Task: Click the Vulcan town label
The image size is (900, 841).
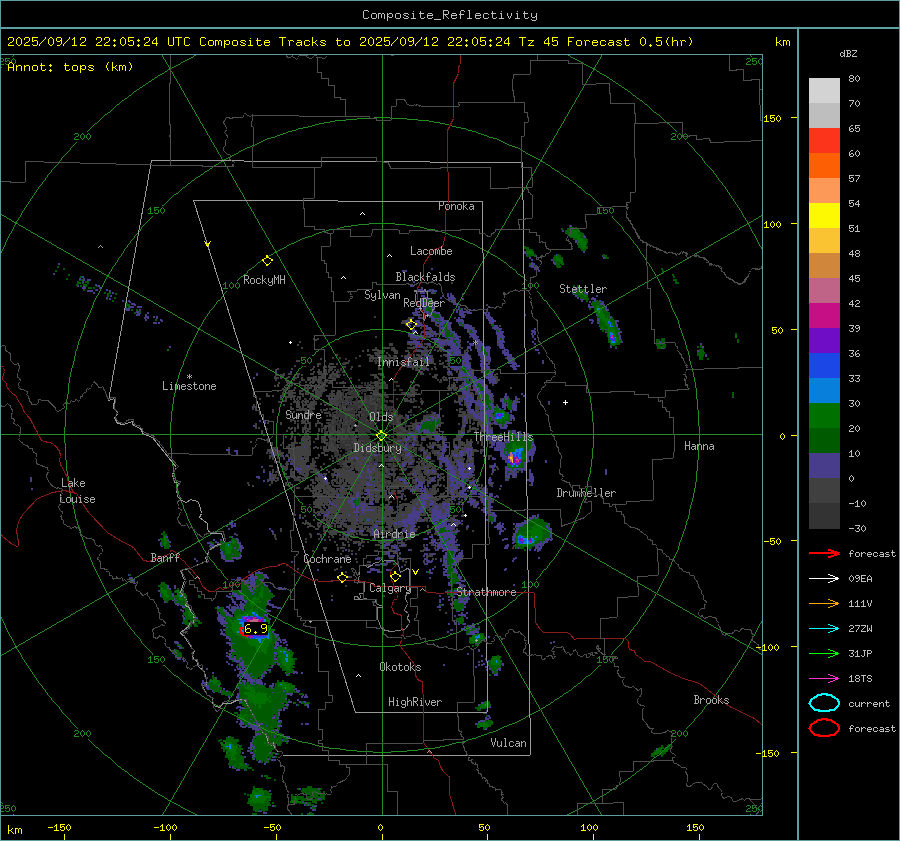Action: (x=508, y=743)
